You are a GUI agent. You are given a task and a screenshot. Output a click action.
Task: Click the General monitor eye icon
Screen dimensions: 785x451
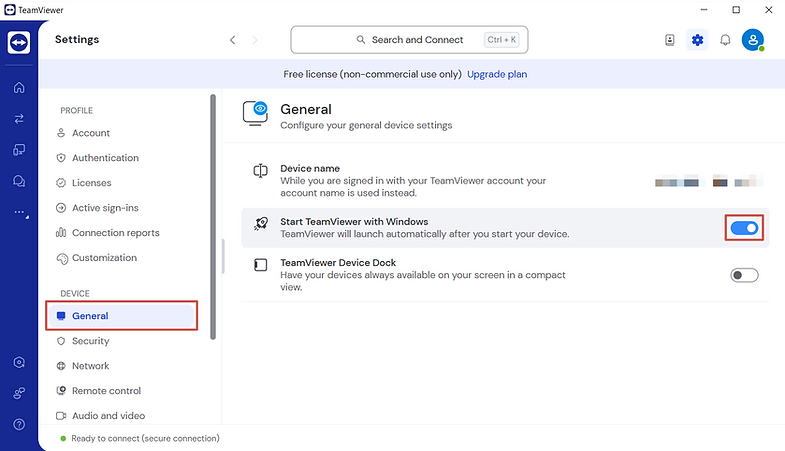[x=255, y=113]
